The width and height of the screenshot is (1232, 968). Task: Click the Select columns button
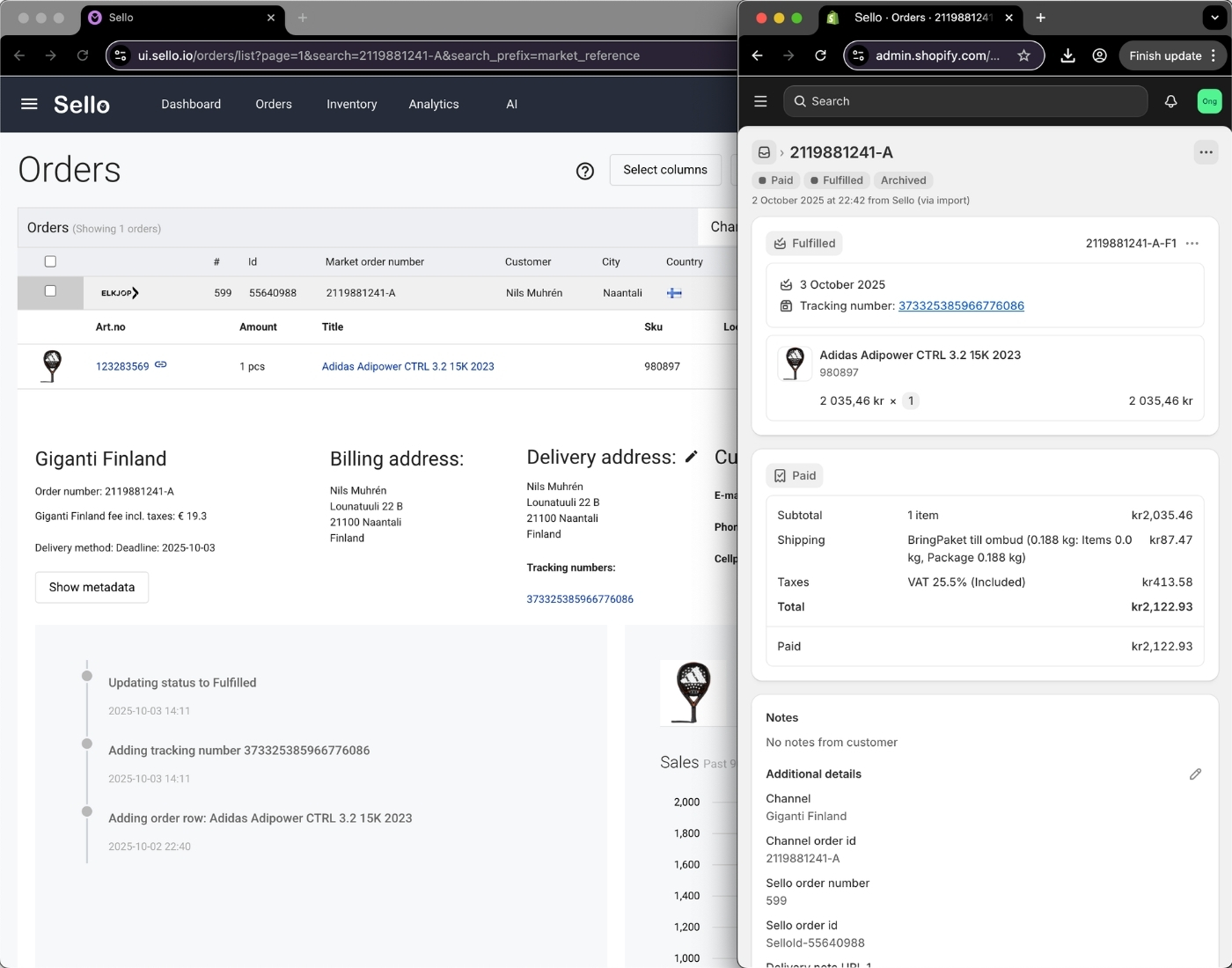click(x=665, y=170)
